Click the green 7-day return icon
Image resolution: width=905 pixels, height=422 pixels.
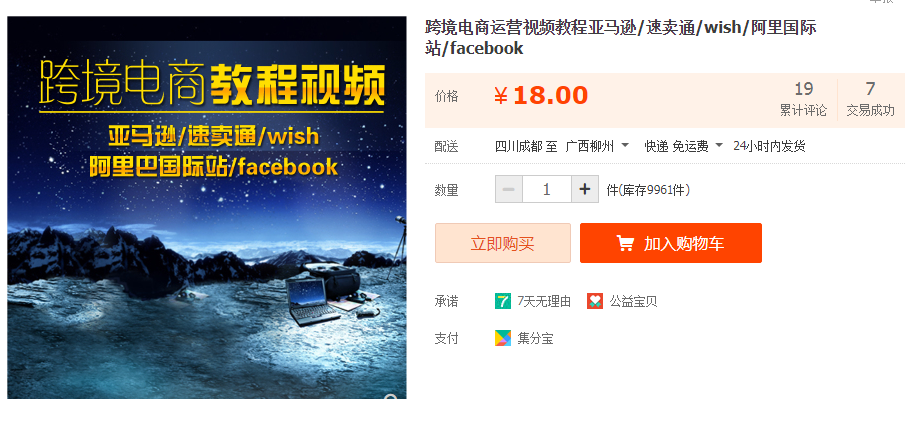click(503, 301)
